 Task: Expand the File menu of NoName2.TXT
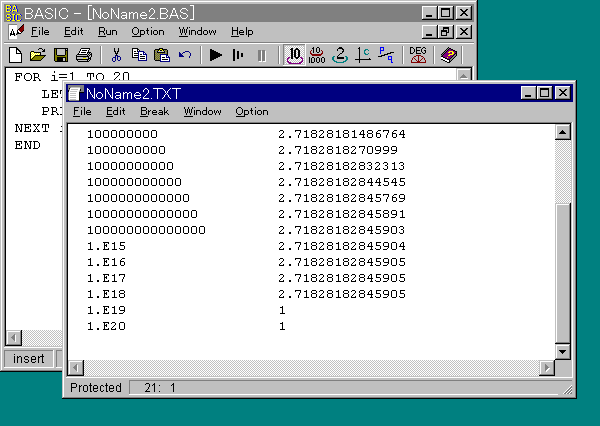pos(82,111)
